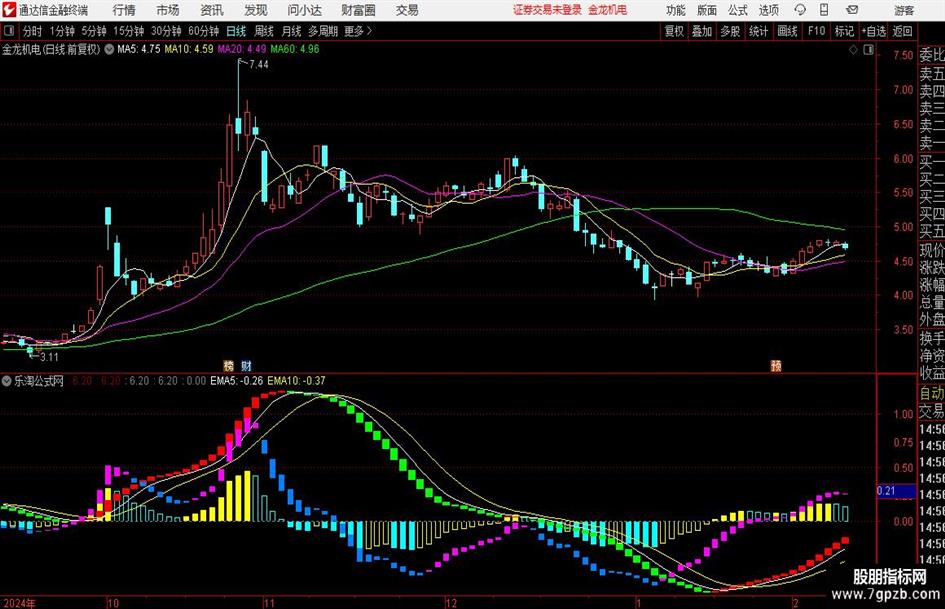
Task: Add stock with +自选 button
Action: point(873,31)
